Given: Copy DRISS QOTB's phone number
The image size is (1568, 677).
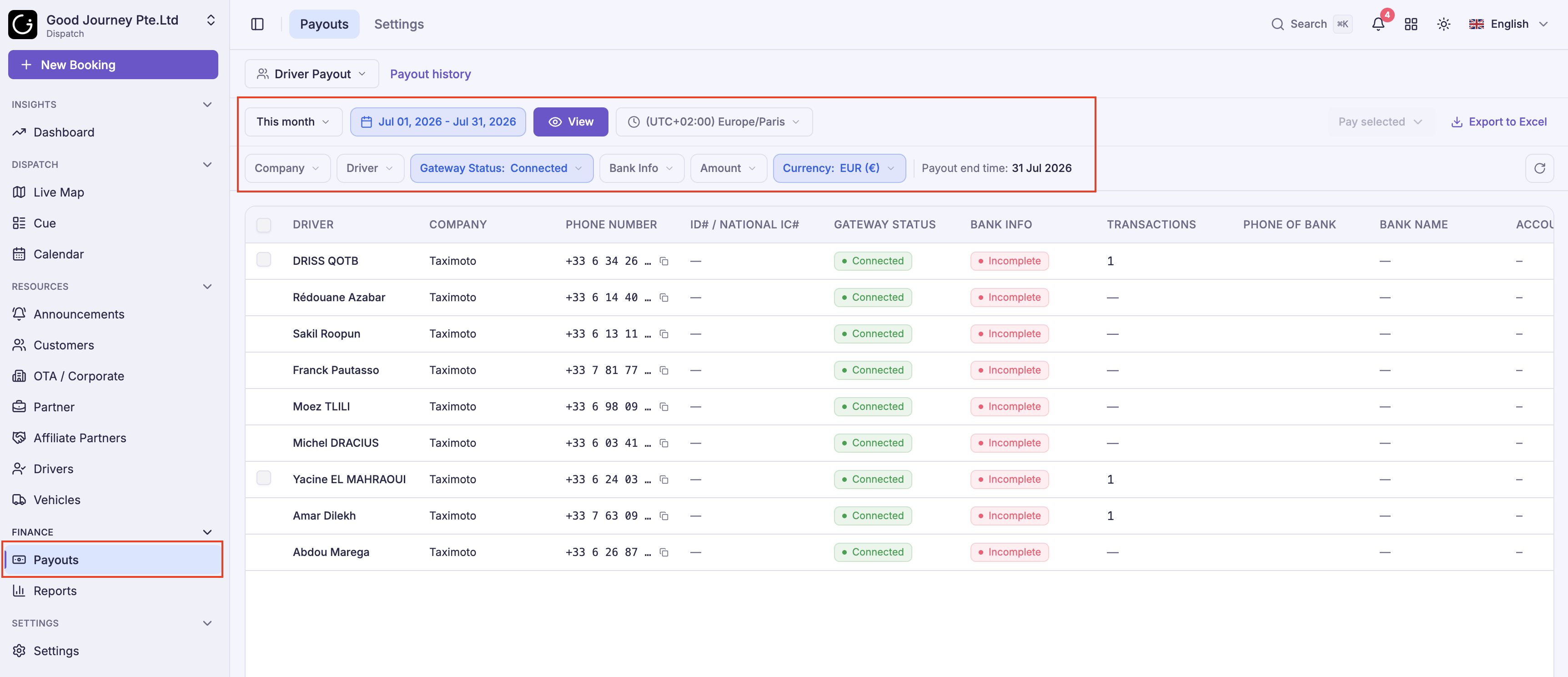Looking at the screenshot, I should point(664,261).
